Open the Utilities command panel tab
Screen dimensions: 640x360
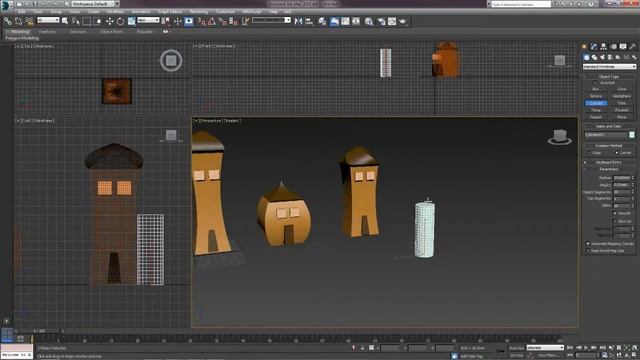632,47
